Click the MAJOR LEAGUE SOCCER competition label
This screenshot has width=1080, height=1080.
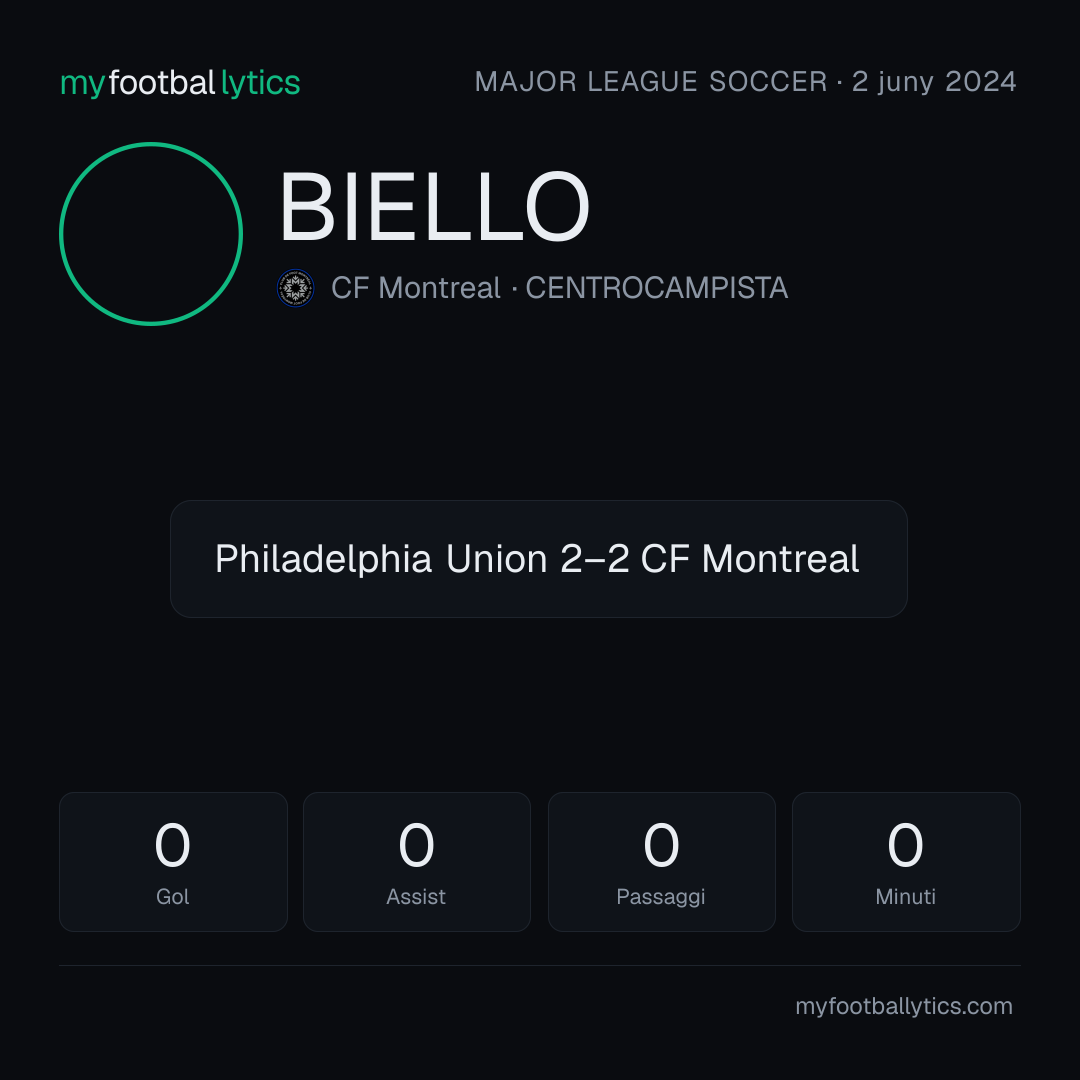coord(651,82)
